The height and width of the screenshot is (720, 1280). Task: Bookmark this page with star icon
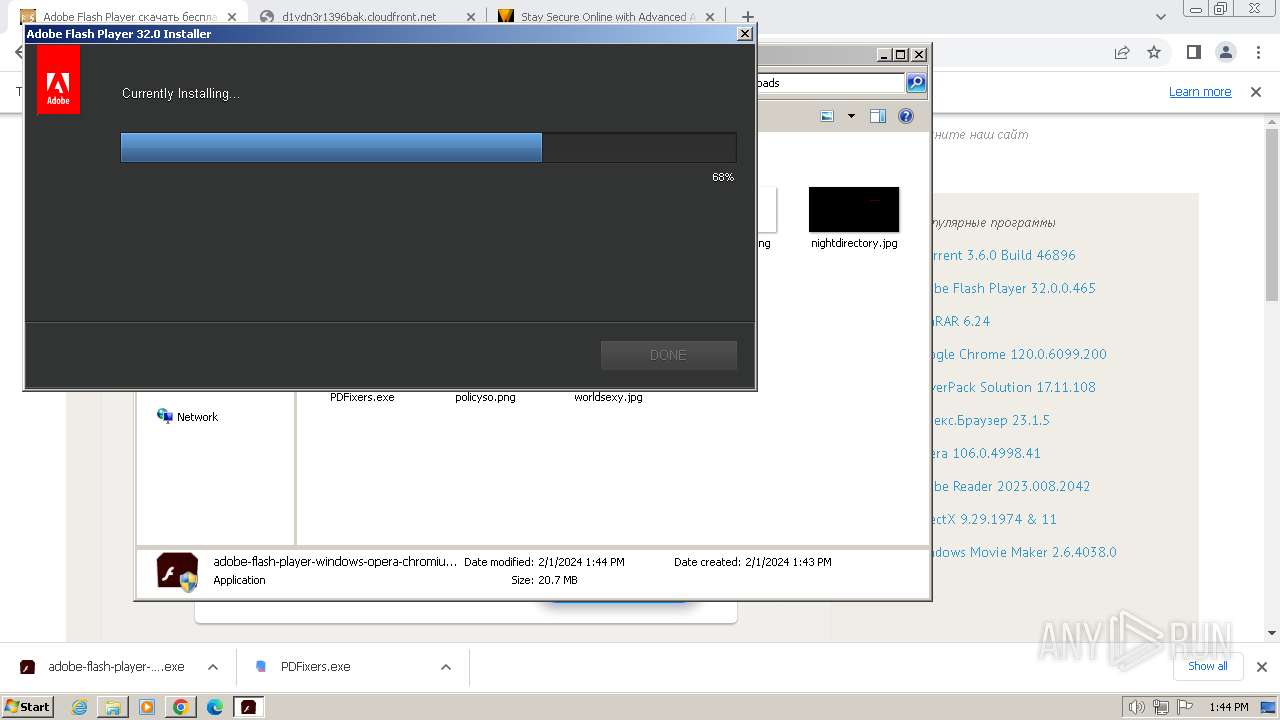(1154, 52)
